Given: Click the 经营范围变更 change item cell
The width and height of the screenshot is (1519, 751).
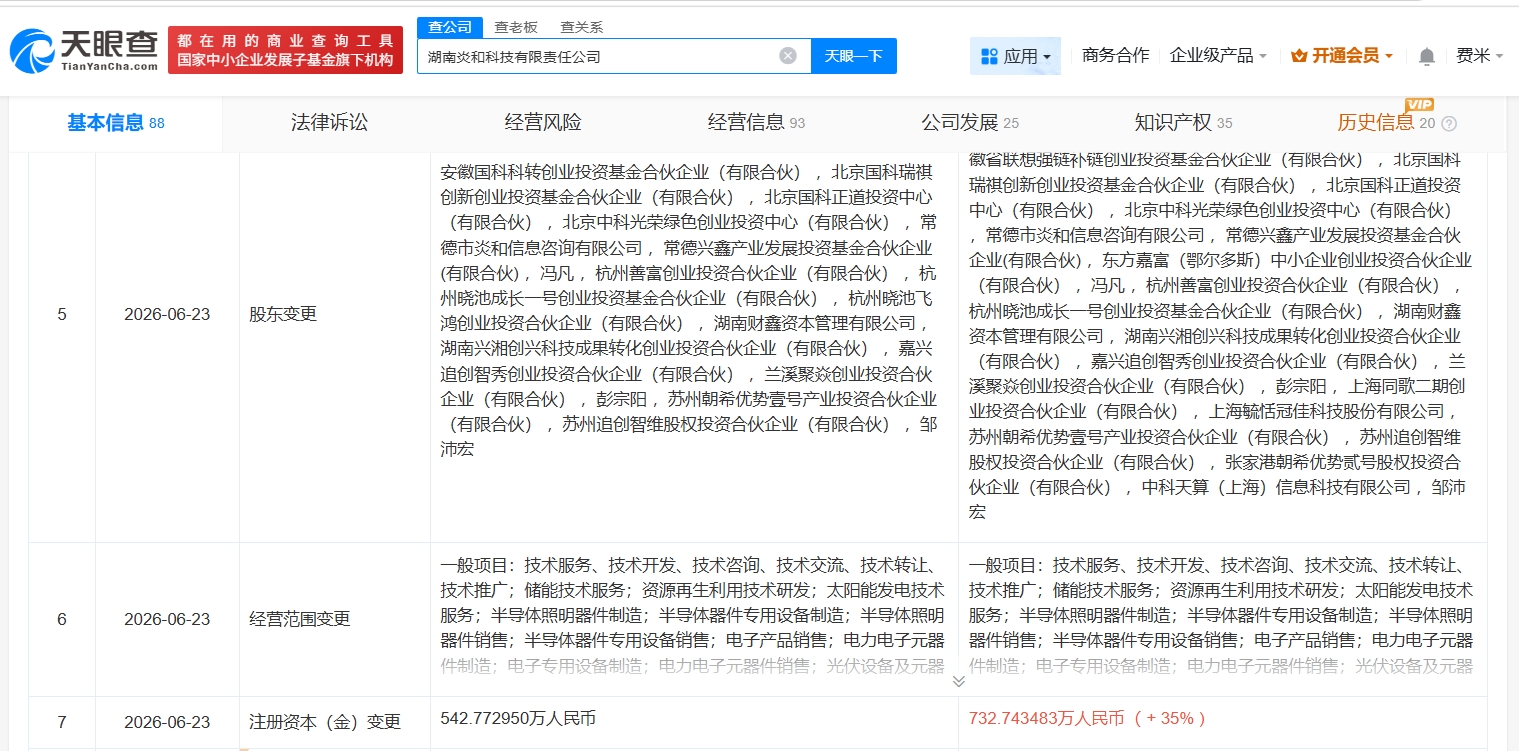Looking at the screenshot, I should (300, 619).
